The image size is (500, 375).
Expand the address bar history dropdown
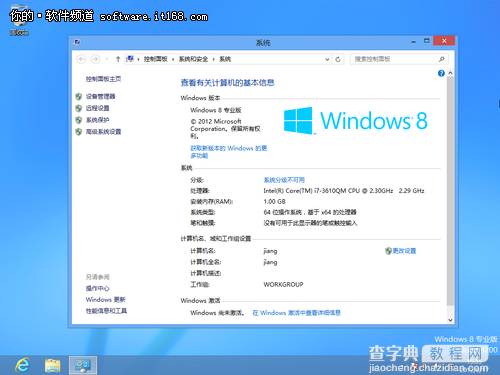pos(327,59)
